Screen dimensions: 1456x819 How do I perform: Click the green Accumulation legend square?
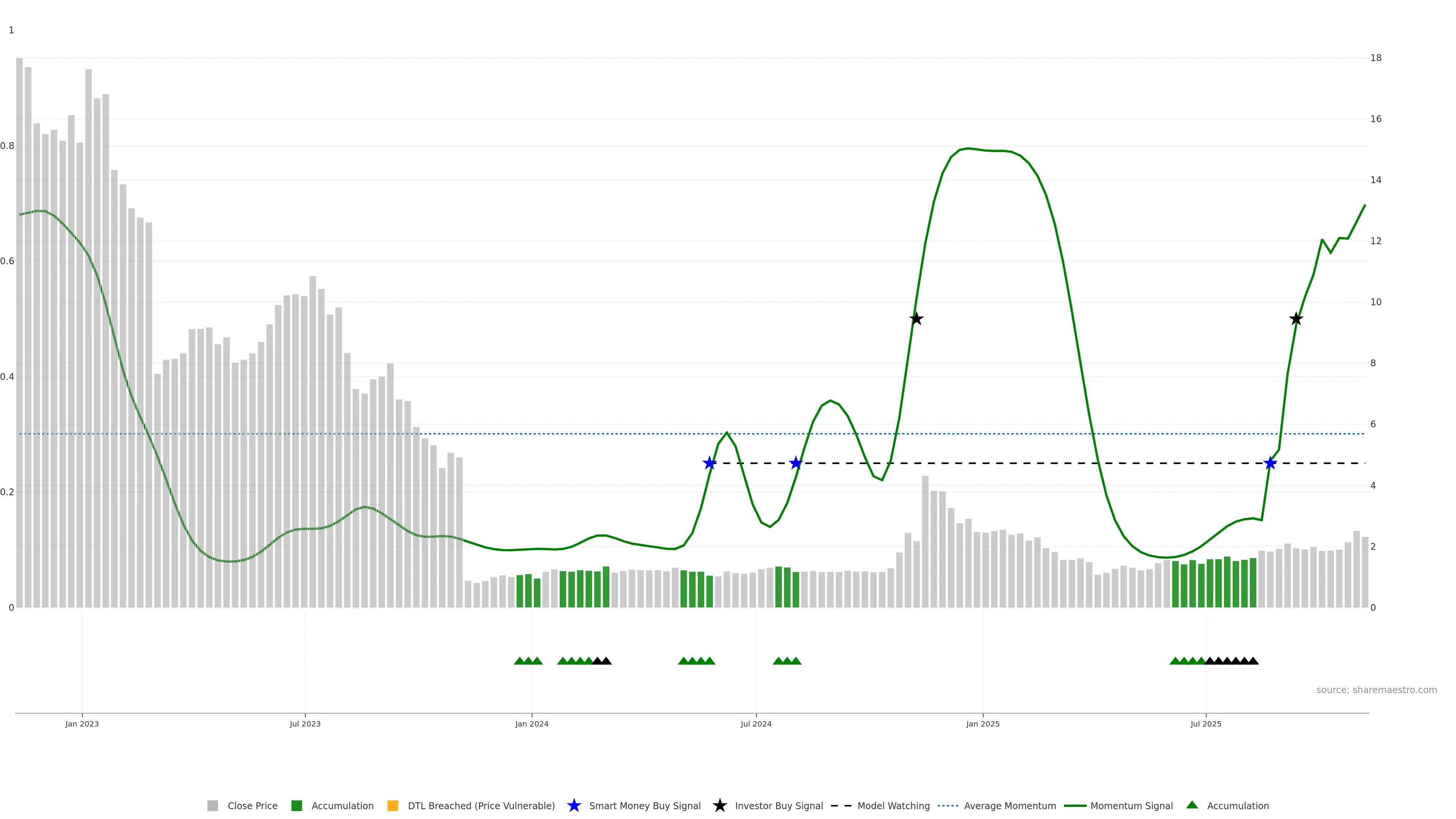[296, 805]
